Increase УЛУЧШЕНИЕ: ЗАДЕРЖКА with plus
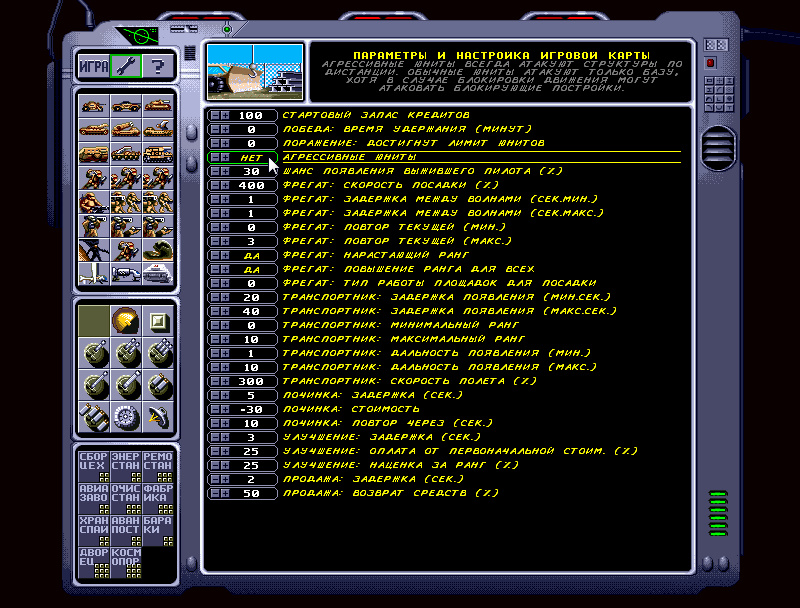This screenshot has height=608, width=800. click(x=225, y=438)
